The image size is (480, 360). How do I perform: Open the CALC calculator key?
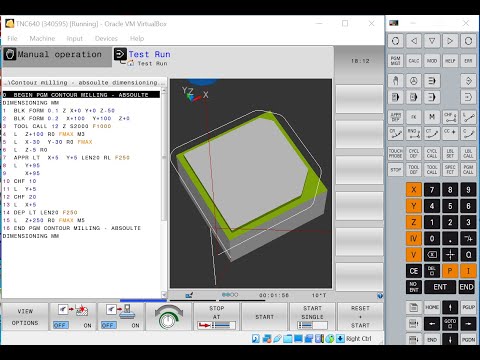pyautogui.click(x=414, y=61)
